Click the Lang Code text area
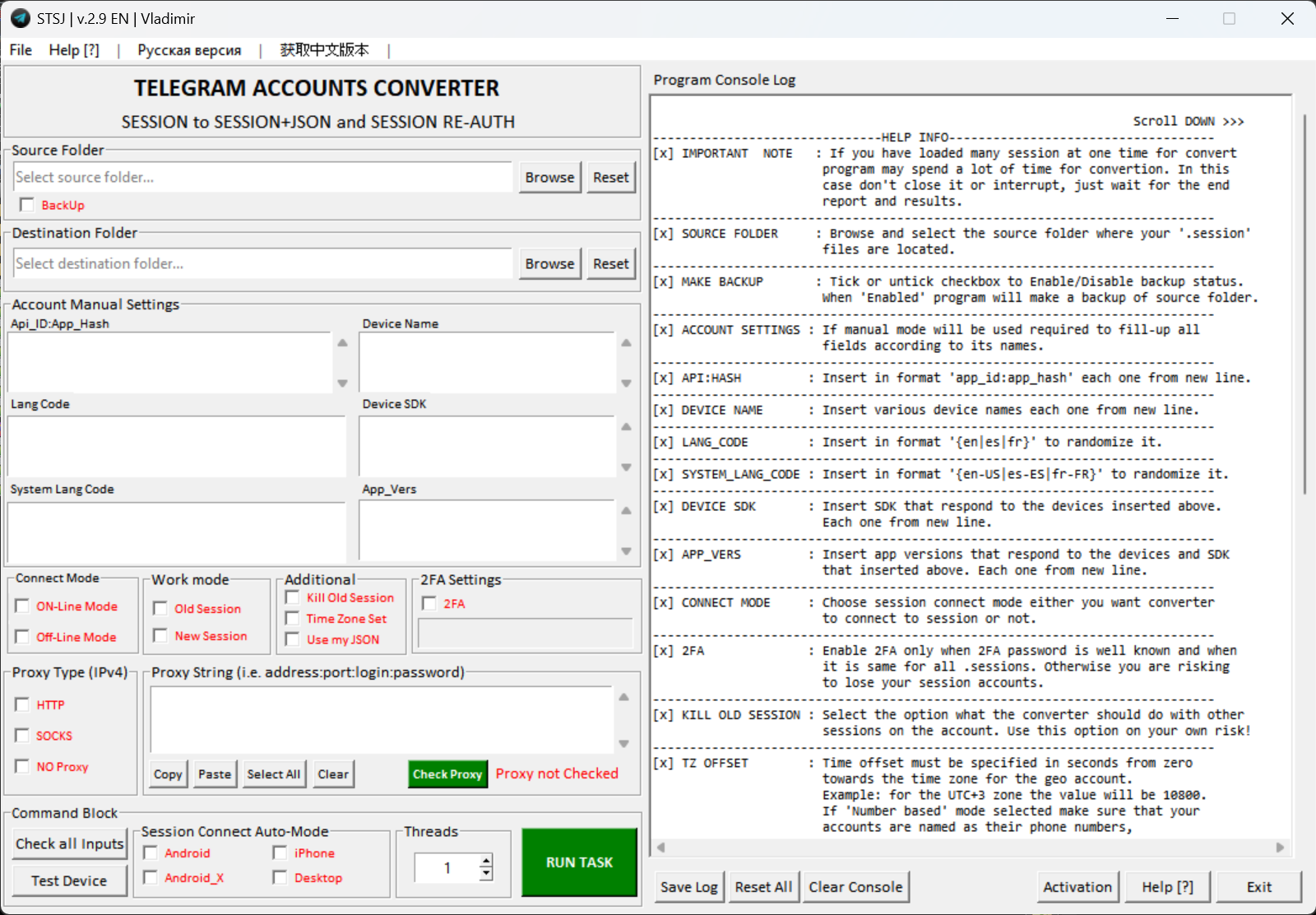The image size is (1316, 915). pos(177,446)
